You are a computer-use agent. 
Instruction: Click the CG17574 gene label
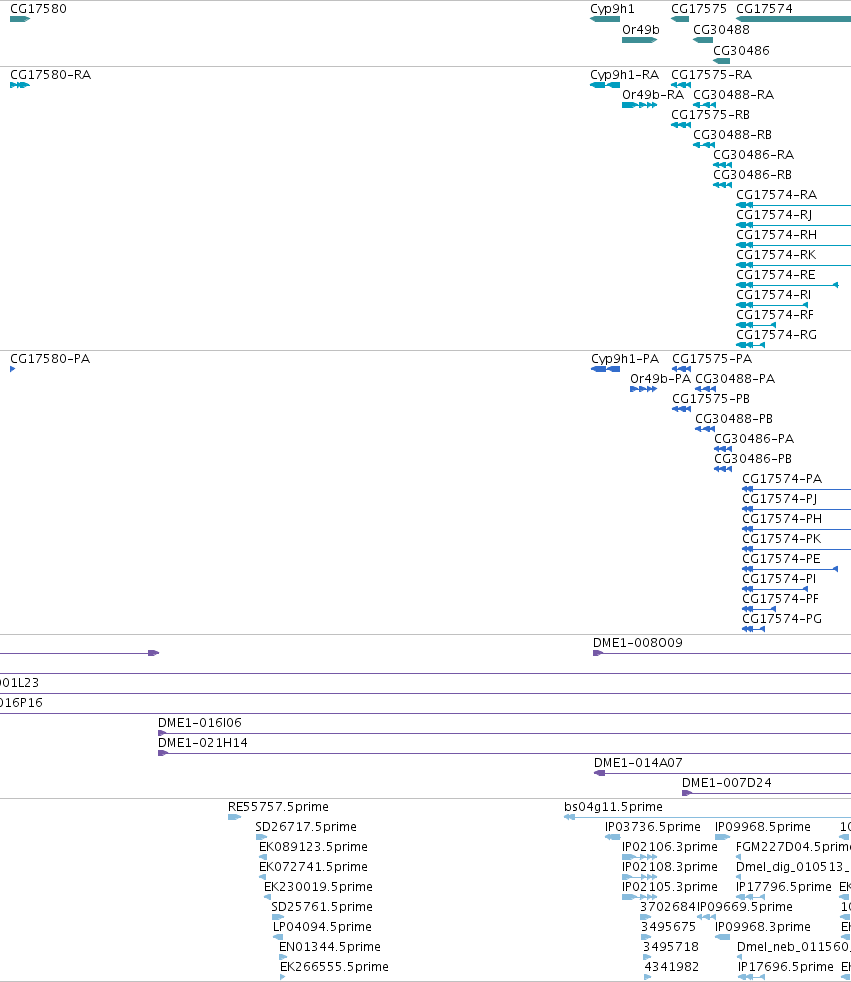(764, 9)
